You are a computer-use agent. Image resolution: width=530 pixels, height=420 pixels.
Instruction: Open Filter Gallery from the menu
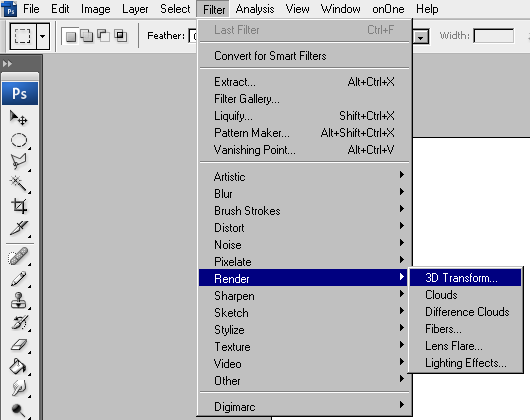[x=247, y=99]
